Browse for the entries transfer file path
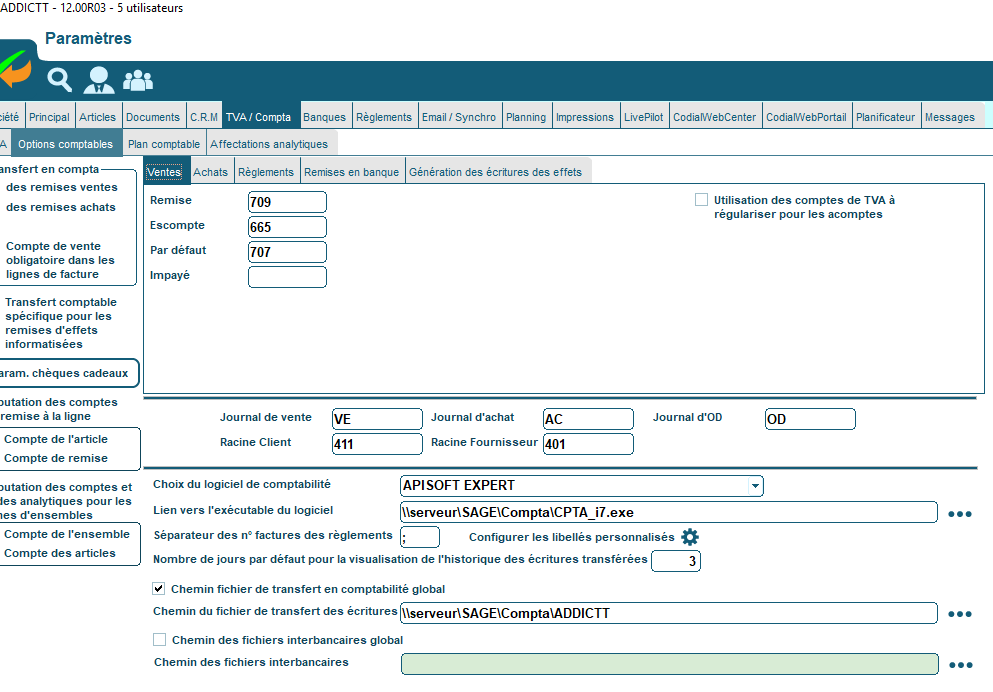Viewport: 993px width, 692px height. coord(959,614)
